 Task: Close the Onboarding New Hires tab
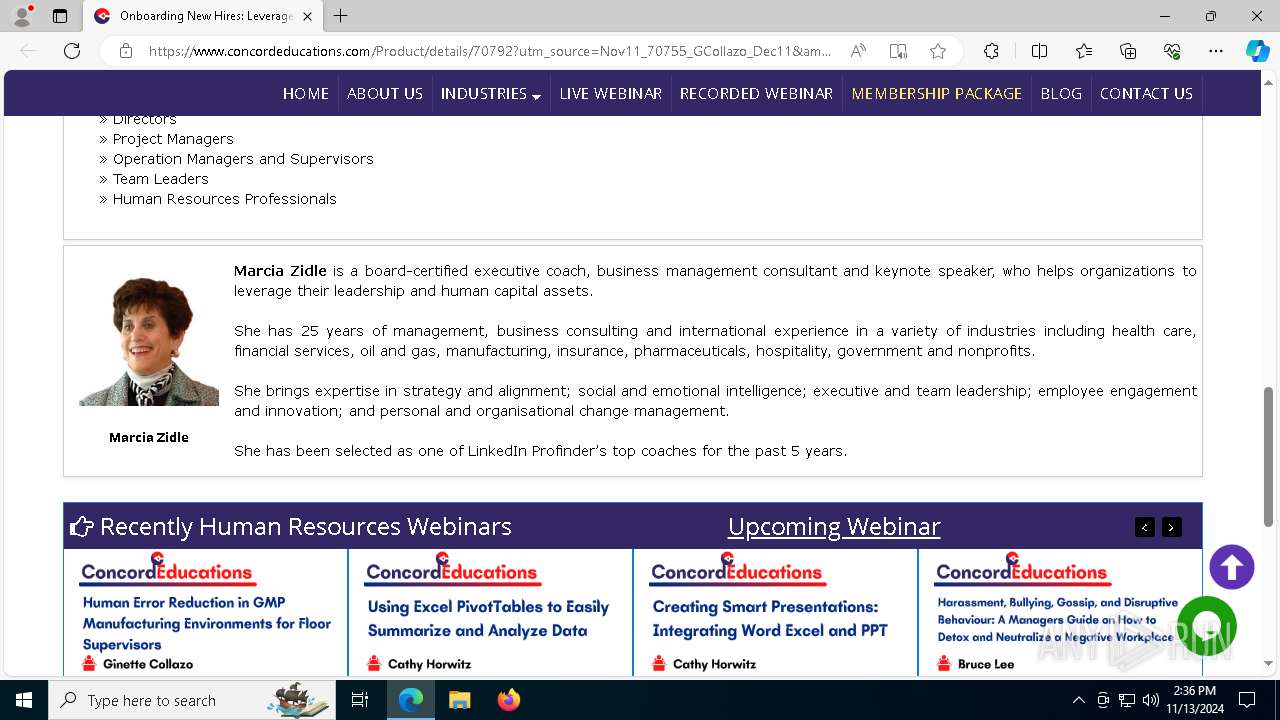point(307,16)
